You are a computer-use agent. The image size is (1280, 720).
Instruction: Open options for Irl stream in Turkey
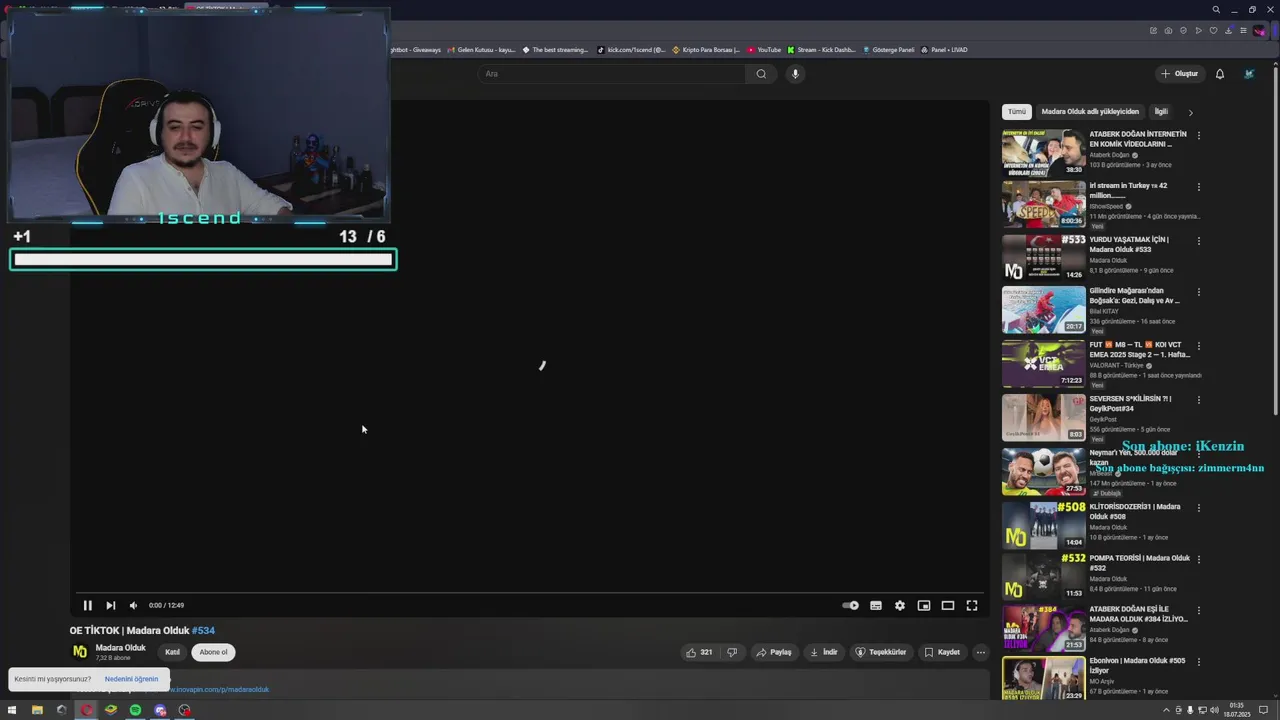click(1199, 187)
